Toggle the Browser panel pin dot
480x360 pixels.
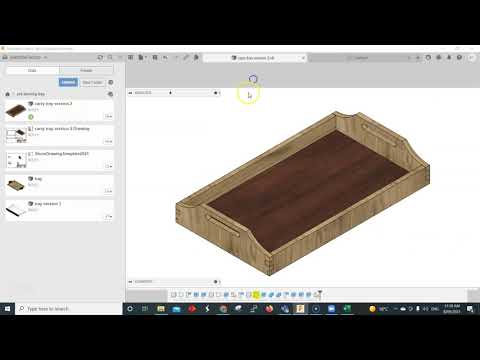click(x=215, y=93)
